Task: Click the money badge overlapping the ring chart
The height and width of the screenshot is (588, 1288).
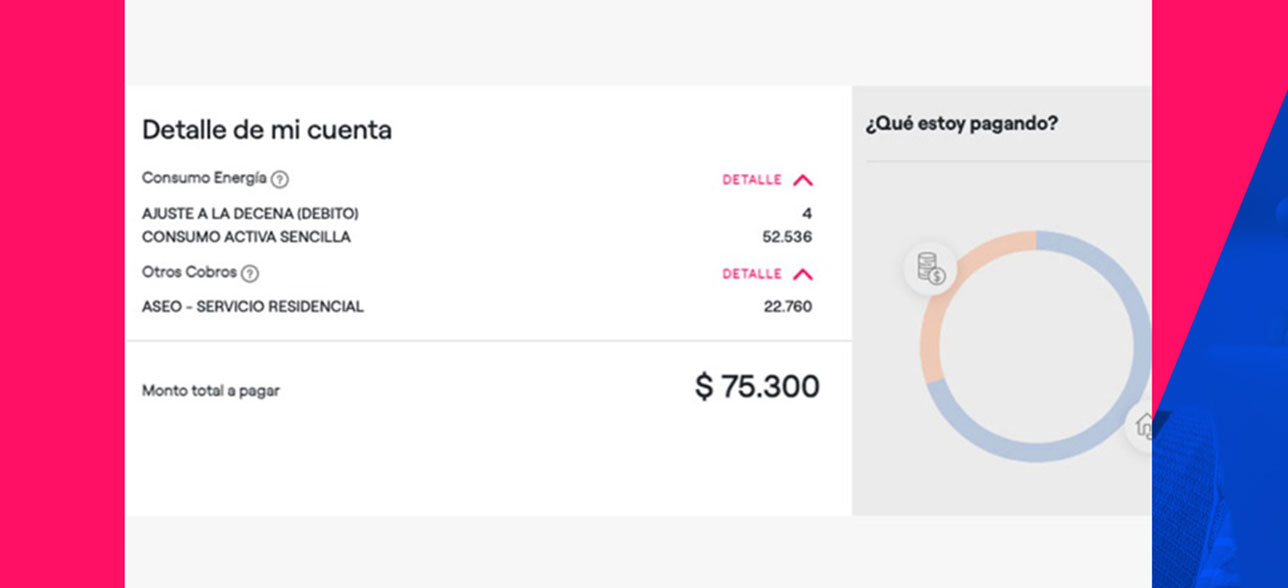Action: (930, 268)
